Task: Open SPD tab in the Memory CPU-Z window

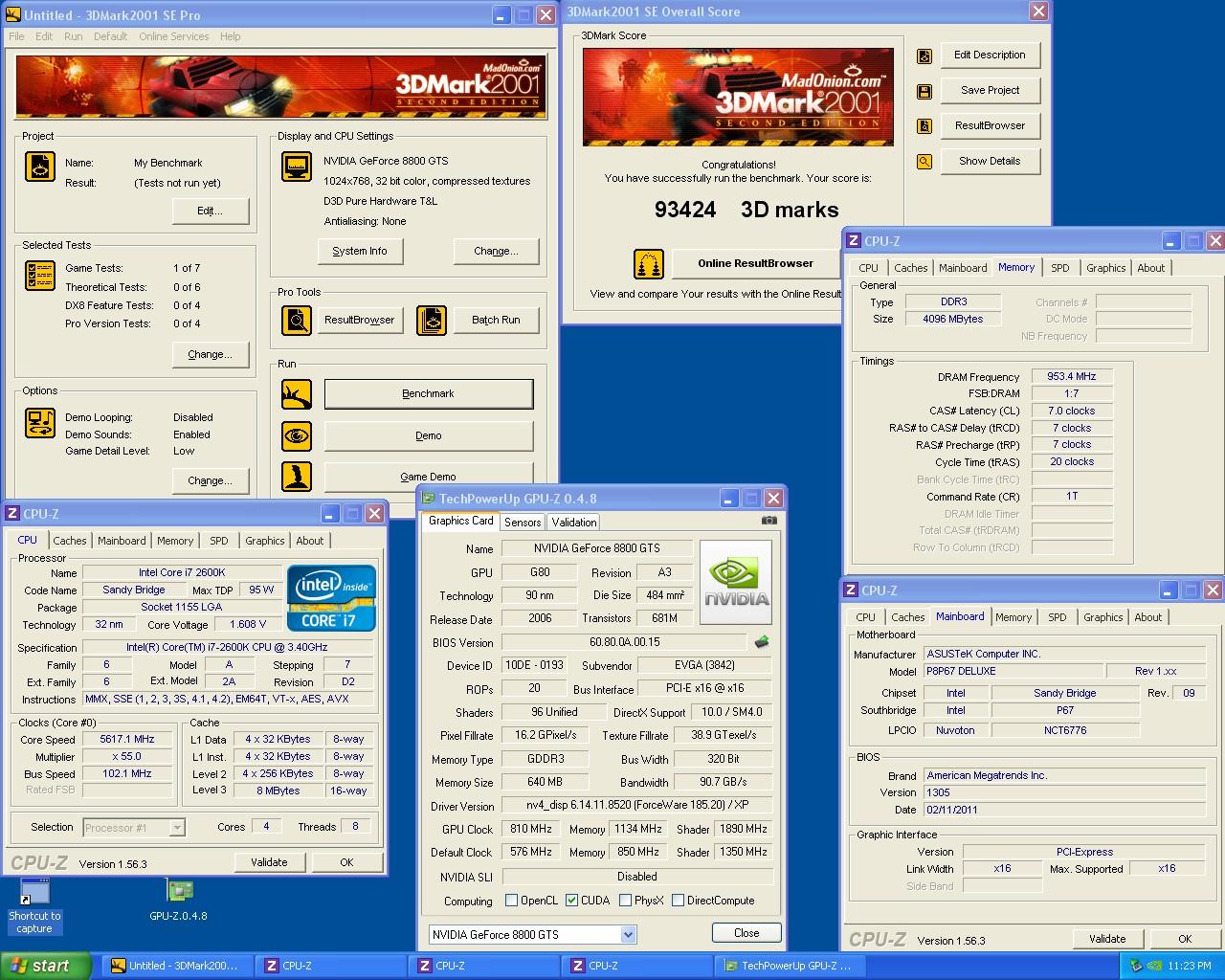Action: [x=1059, y=268]
